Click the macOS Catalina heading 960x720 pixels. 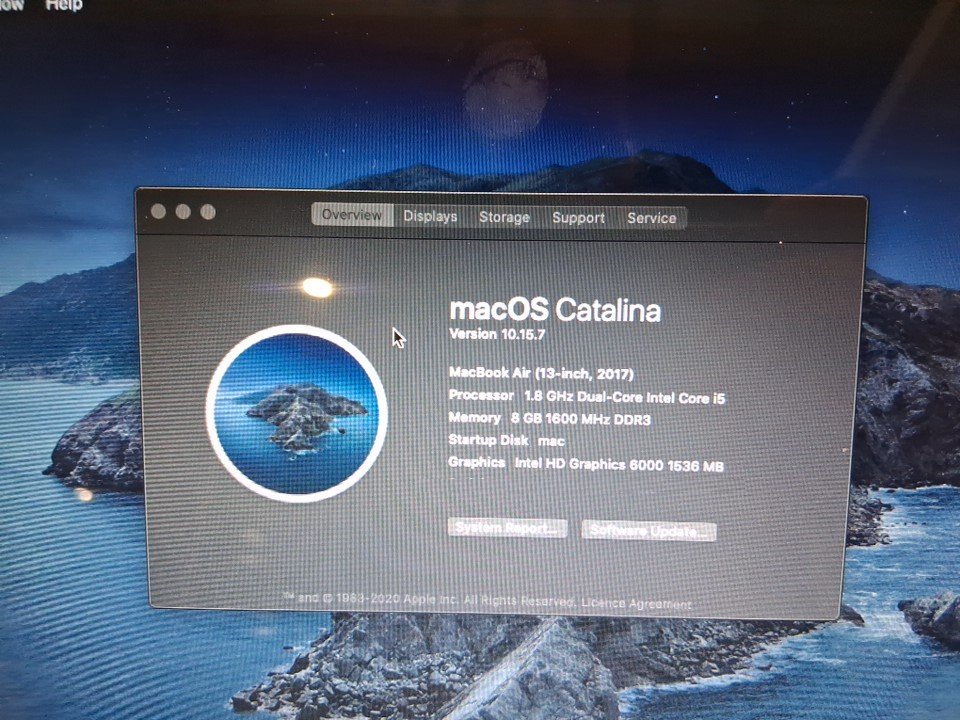pos(555,309)
